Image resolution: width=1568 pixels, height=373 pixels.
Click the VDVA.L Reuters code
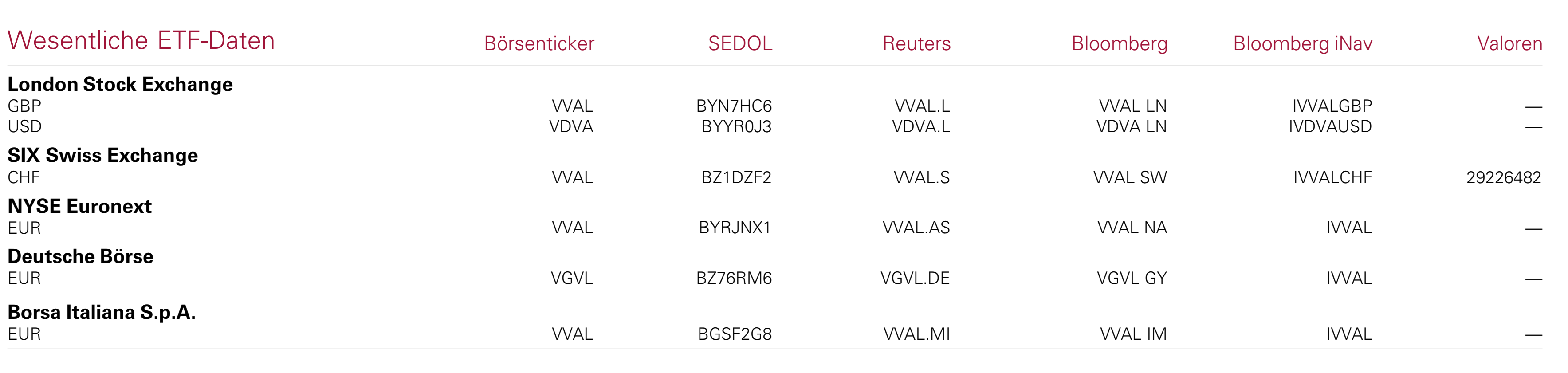coord(920,126)
